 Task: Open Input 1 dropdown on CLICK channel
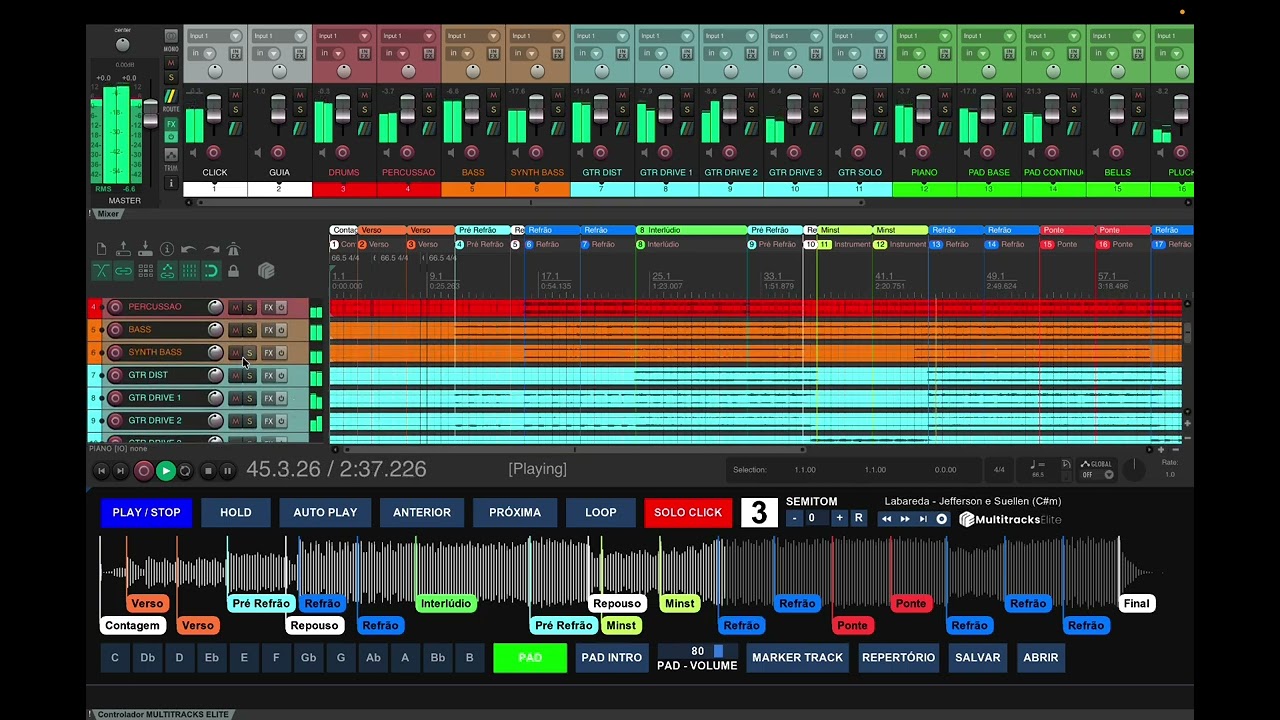215,36
